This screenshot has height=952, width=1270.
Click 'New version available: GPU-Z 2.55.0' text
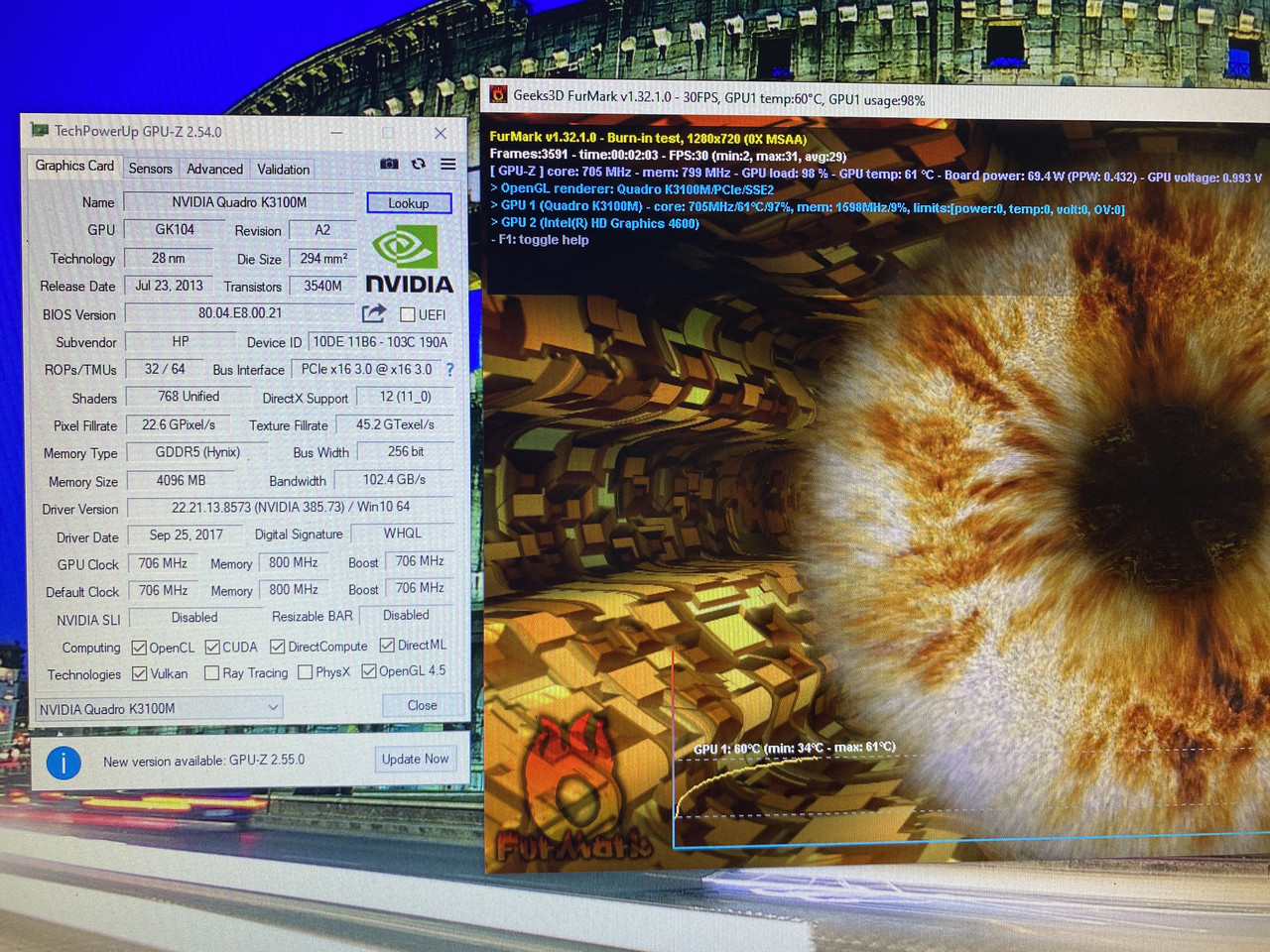pos(203,761)
